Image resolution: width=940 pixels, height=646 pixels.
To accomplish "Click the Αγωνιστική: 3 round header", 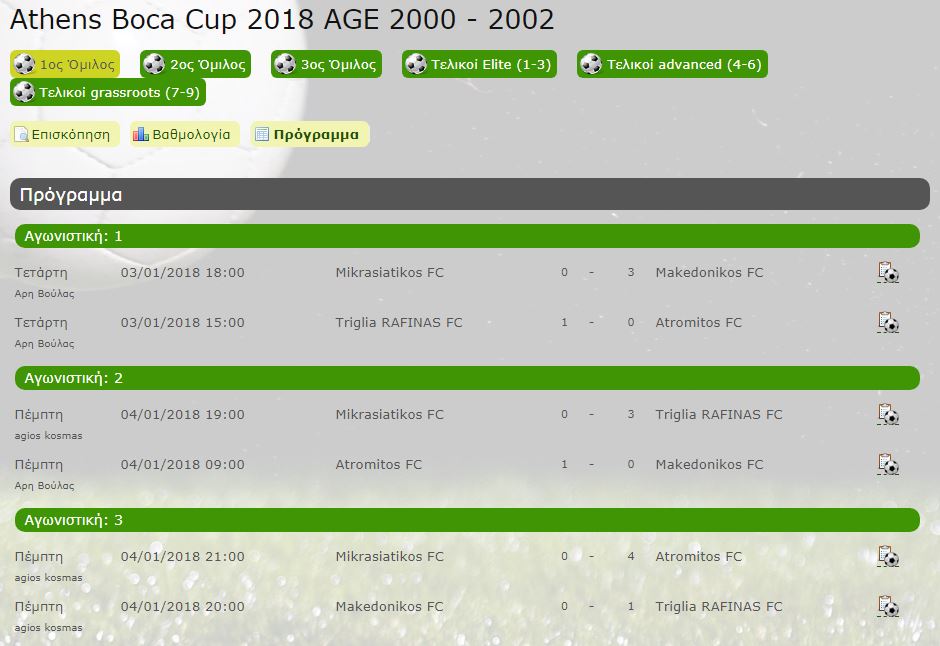I will [x=467, y=520].
